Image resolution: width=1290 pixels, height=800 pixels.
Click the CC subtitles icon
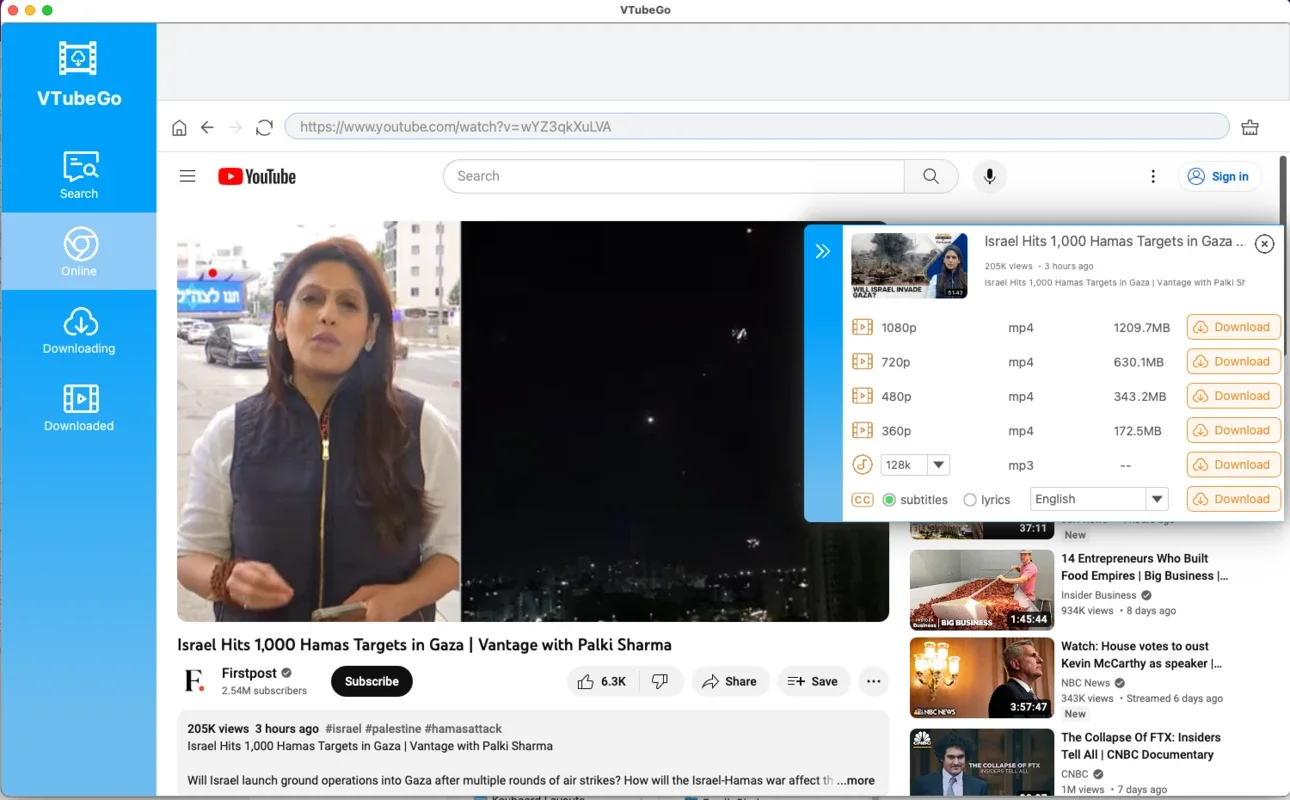(x=862, y=500)
